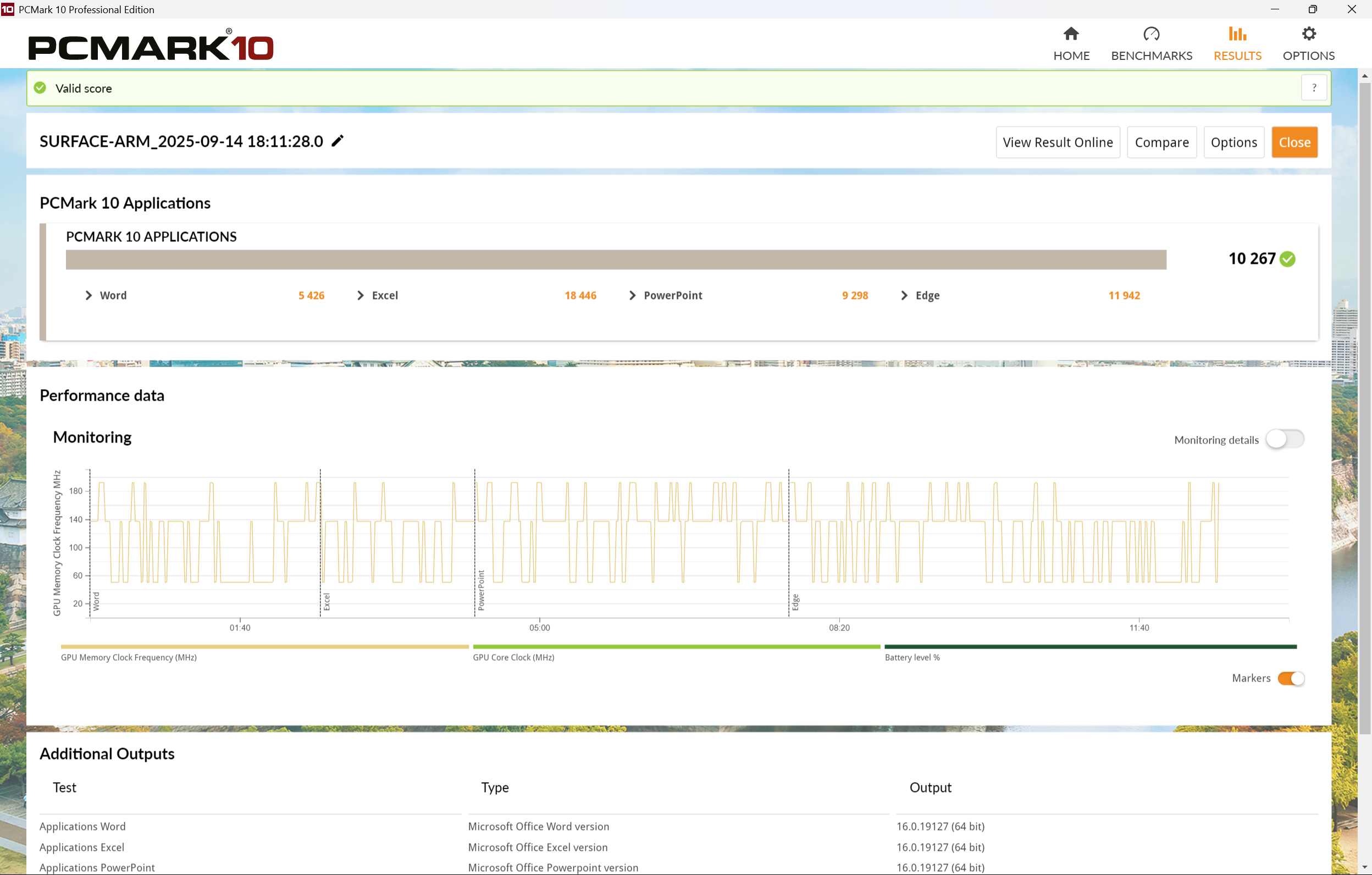Select Battery level legend bar

pos(1090,646)
